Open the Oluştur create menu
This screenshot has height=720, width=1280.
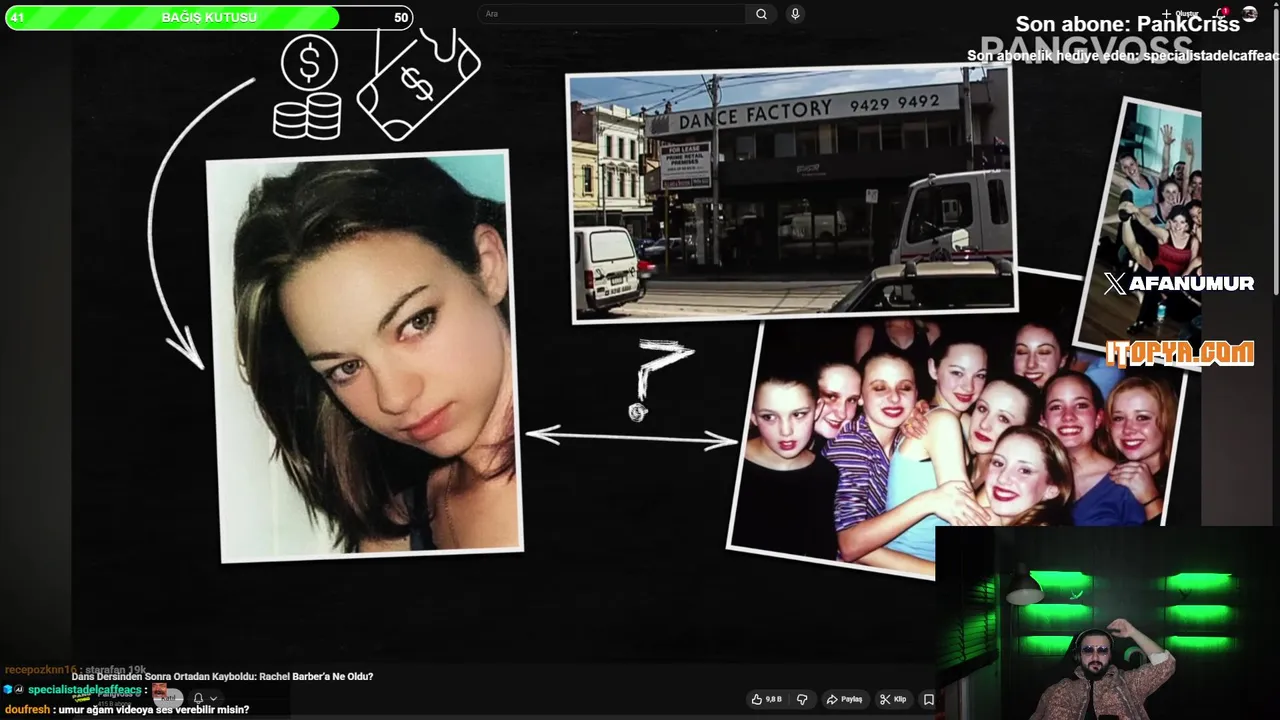point(1180,14)
